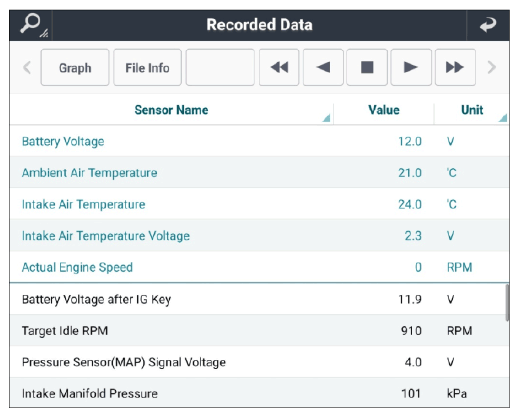Expand the Unit column corner triangle
The image size is (519, 417).
503,118
